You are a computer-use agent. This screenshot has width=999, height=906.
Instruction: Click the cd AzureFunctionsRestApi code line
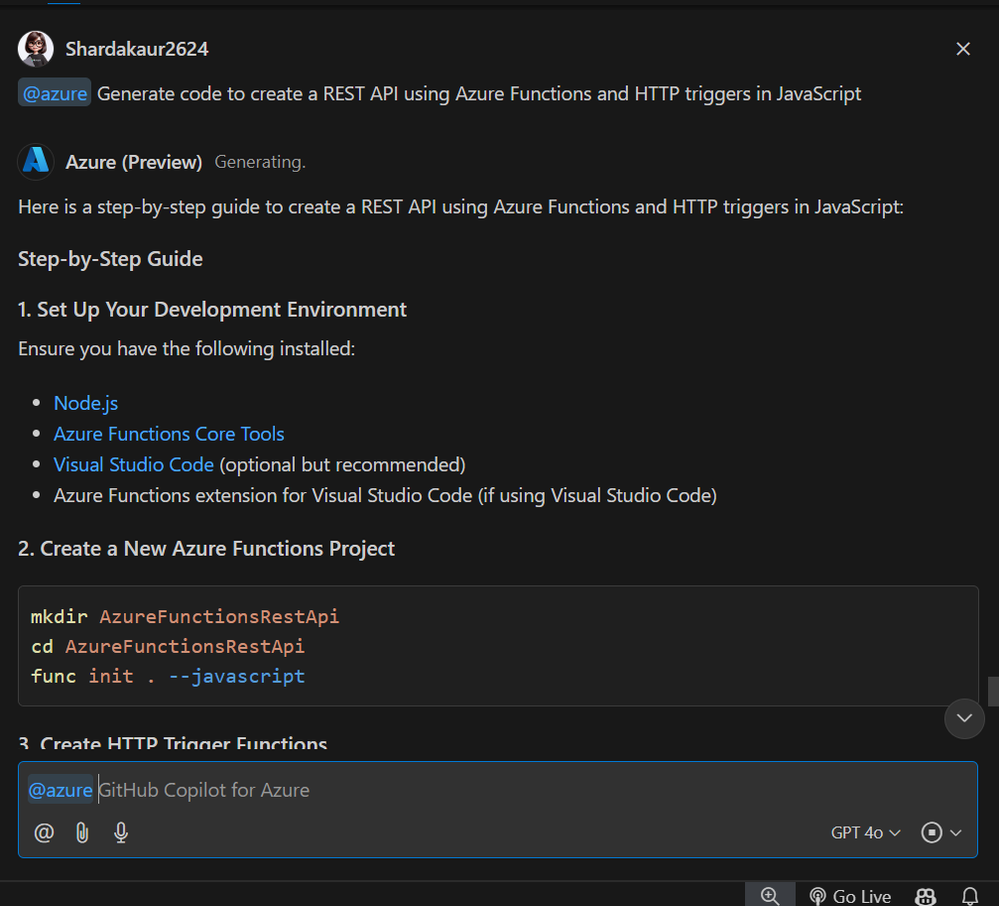168,646
